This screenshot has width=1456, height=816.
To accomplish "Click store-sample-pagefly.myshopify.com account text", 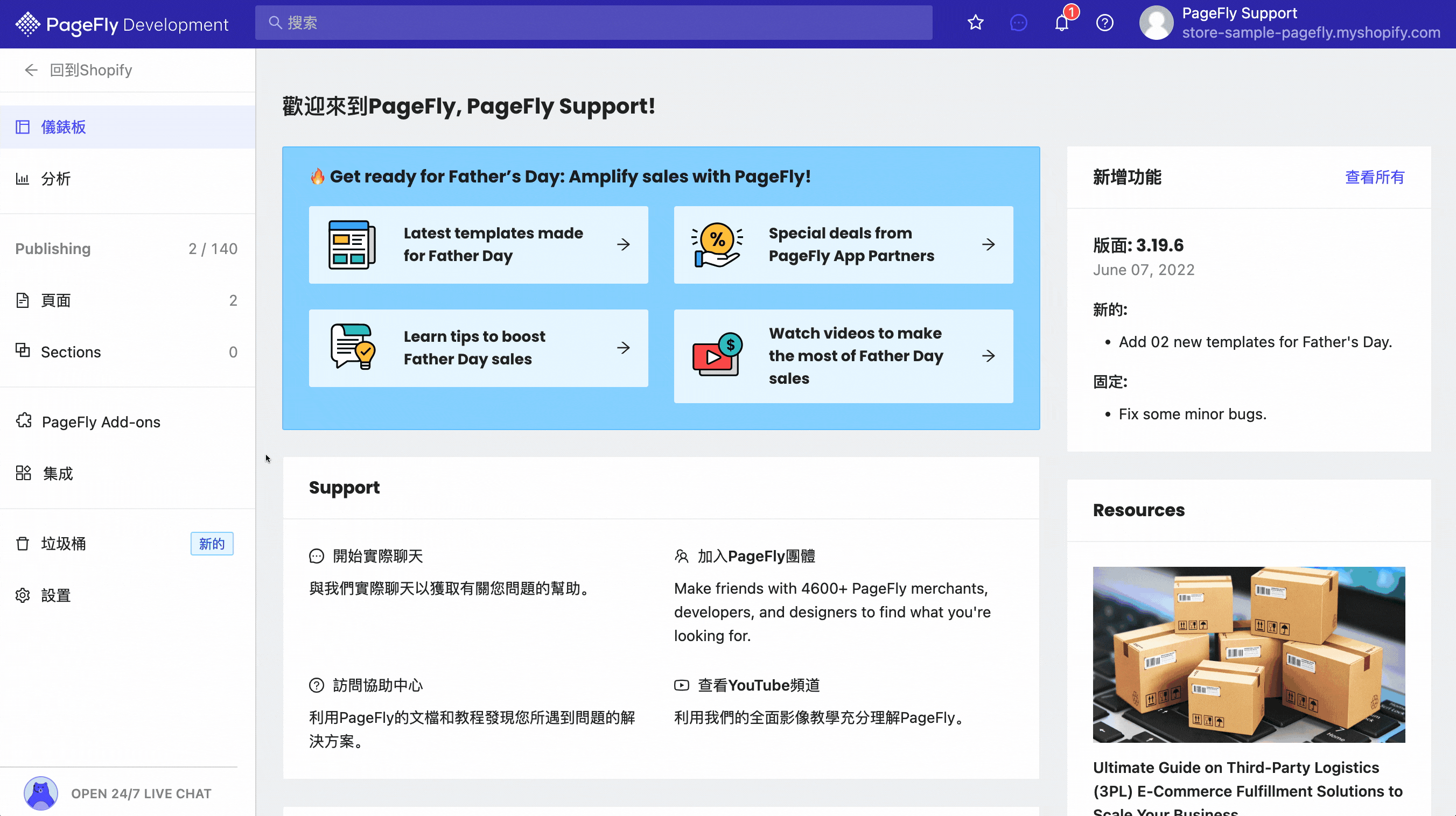I will (1311, 33).
